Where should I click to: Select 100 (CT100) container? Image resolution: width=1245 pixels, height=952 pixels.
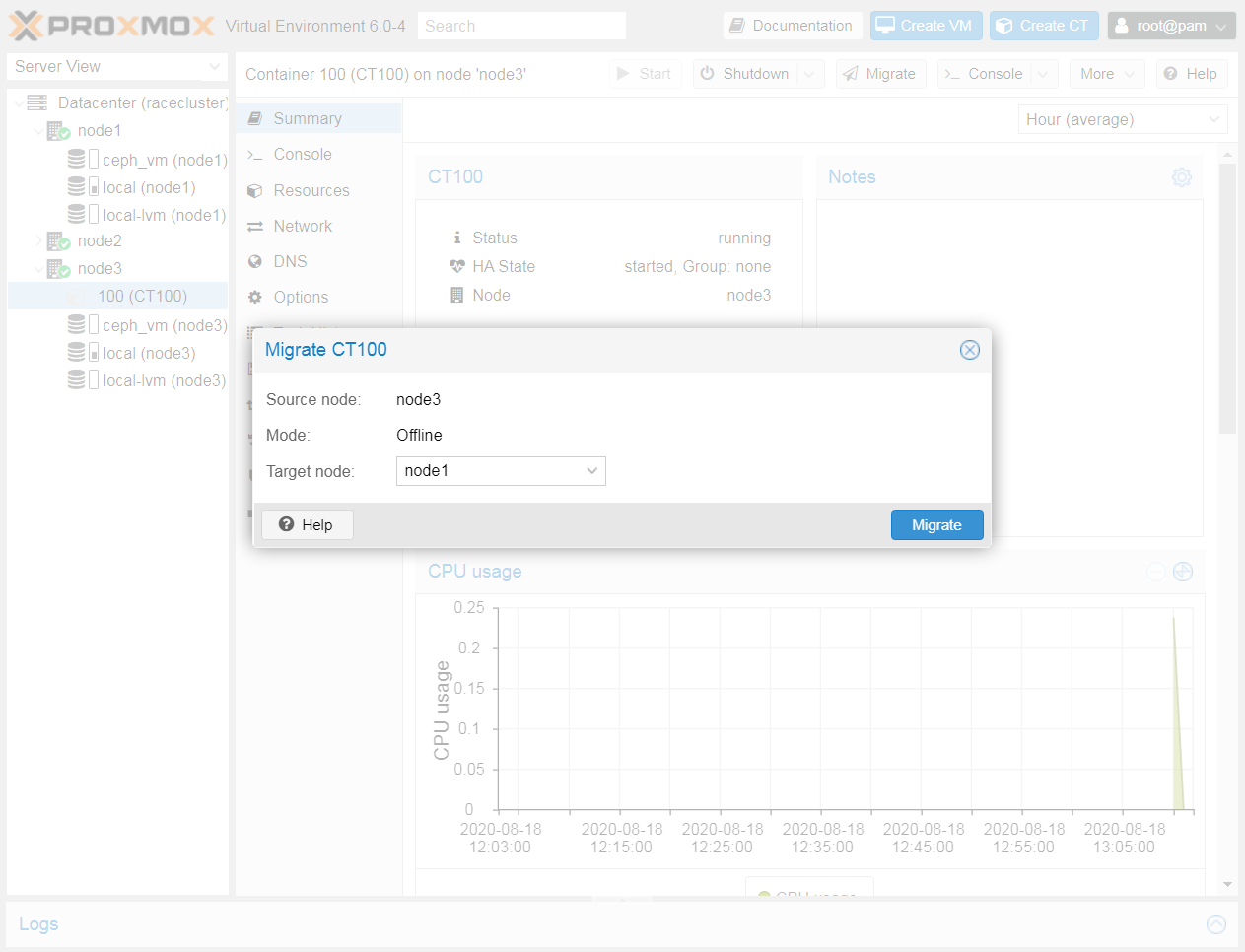[x=142, y=296]
